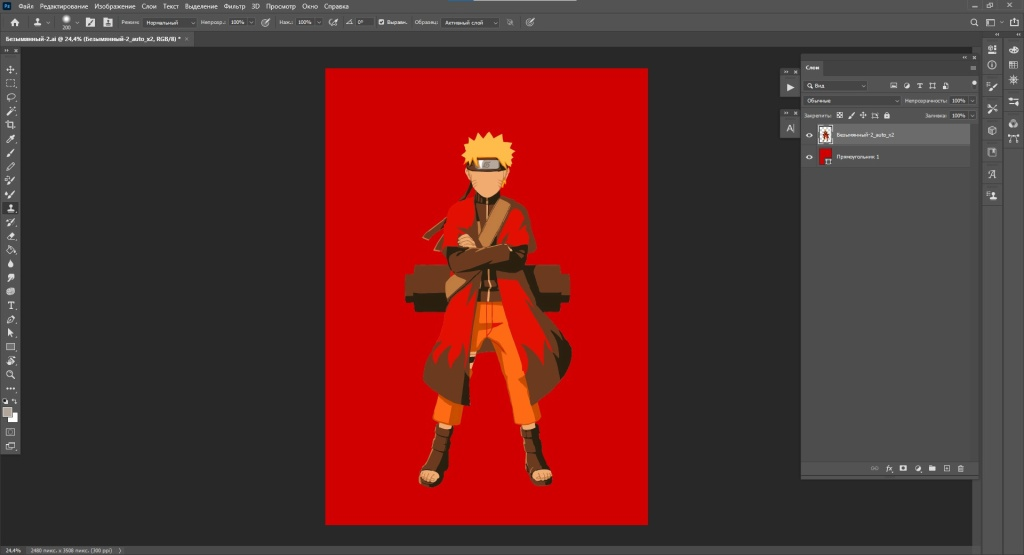Toggle lock all padlock icon
Screen dimensions: 1024x555
point(887,116)
